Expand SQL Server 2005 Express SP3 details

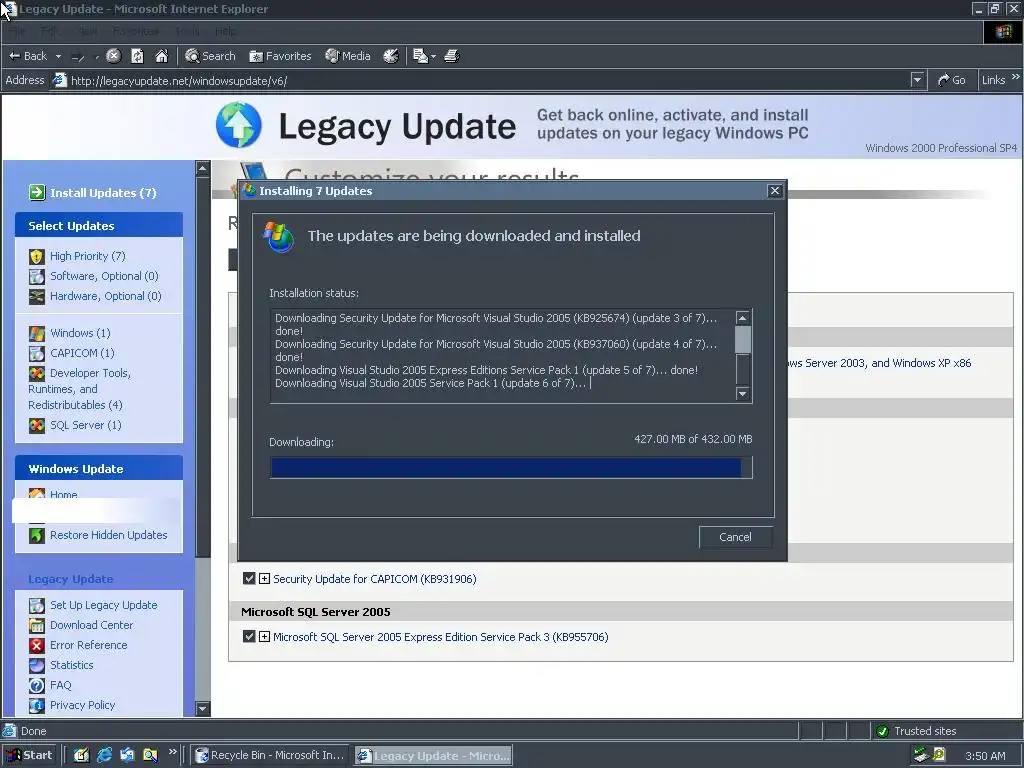point(264,636)
